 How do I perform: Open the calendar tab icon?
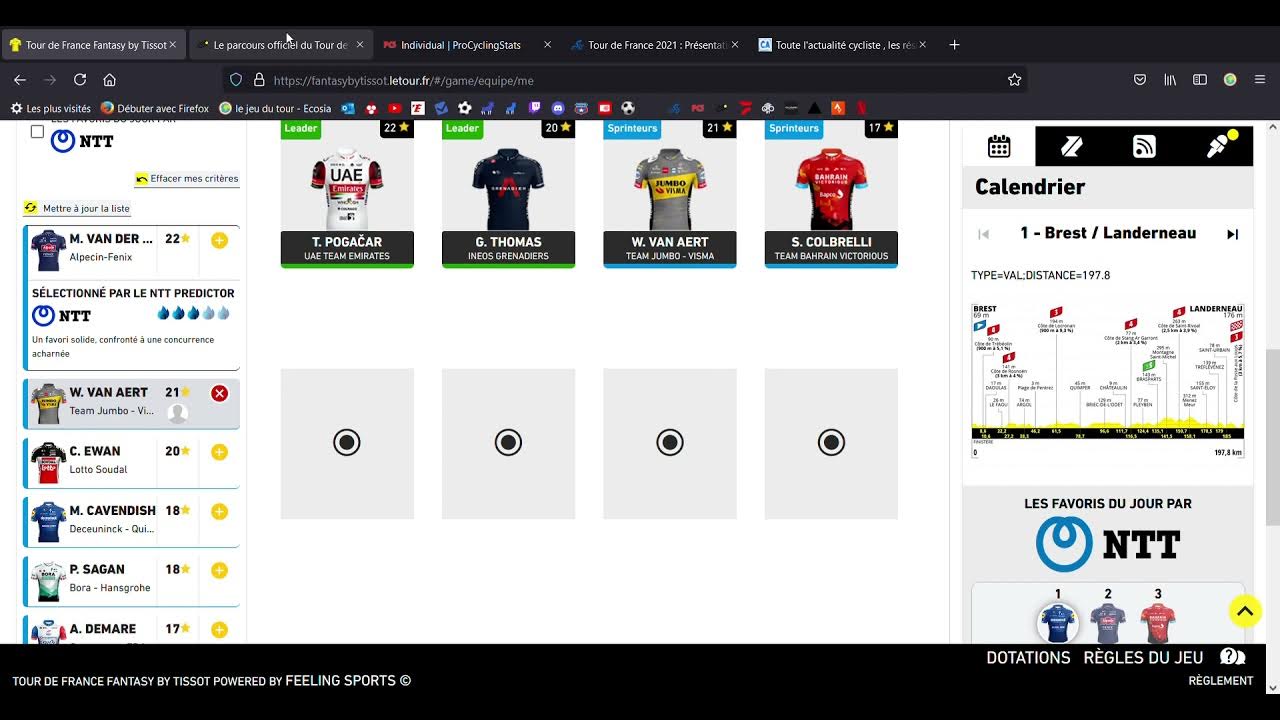pos(999,147)
